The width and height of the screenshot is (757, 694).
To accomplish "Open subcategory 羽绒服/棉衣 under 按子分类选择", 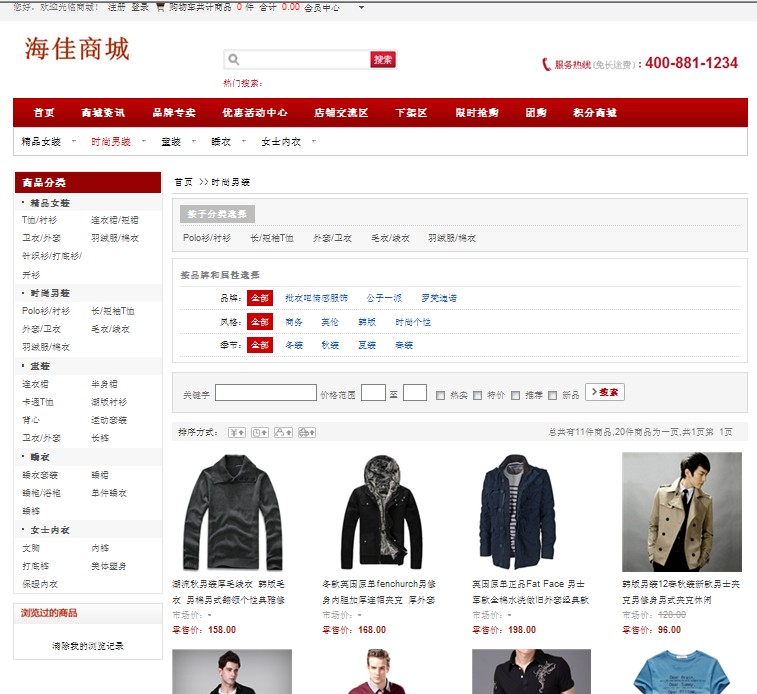I will 452,238.
